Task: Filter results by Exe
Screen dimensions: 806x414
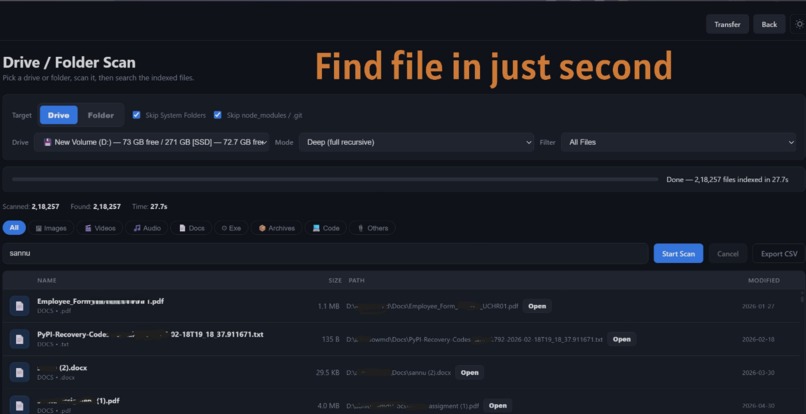Action: 231,228
